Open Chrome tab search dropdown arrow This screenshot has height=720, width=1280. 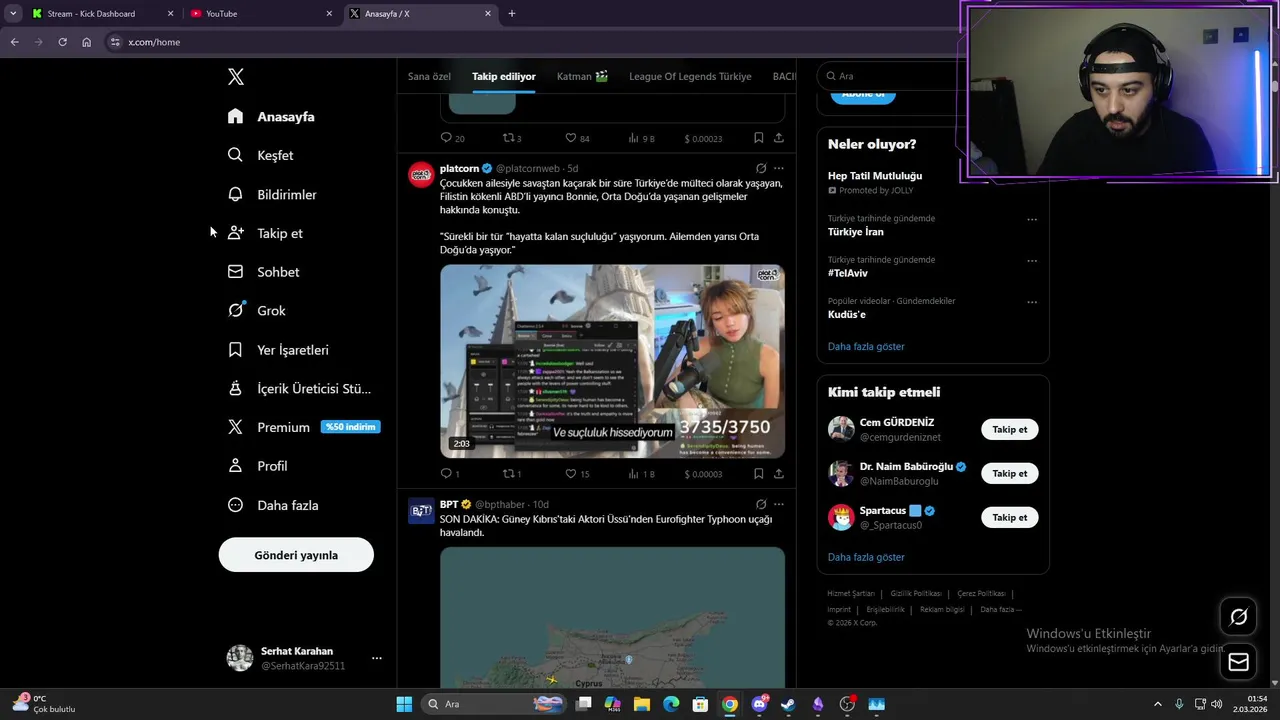pyautogui.click(x=13, y=13)
